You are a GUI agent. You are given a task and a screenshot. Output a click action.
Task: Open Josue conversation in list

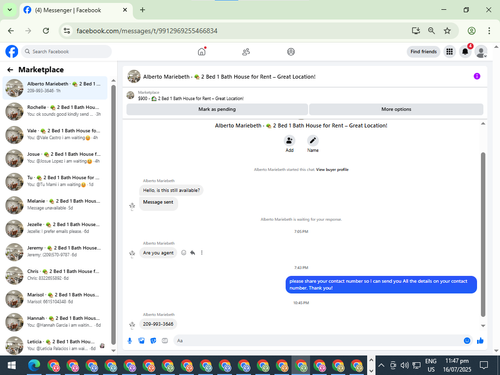coord(55,158)
